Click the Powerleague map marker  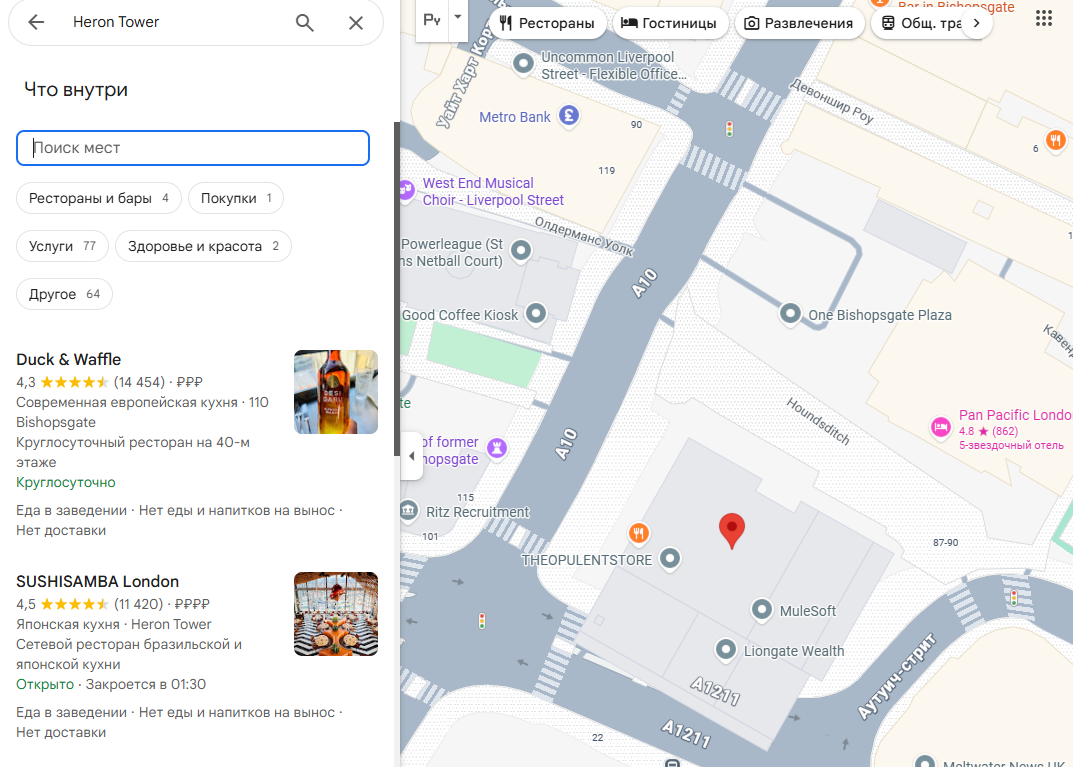(521, 250)
